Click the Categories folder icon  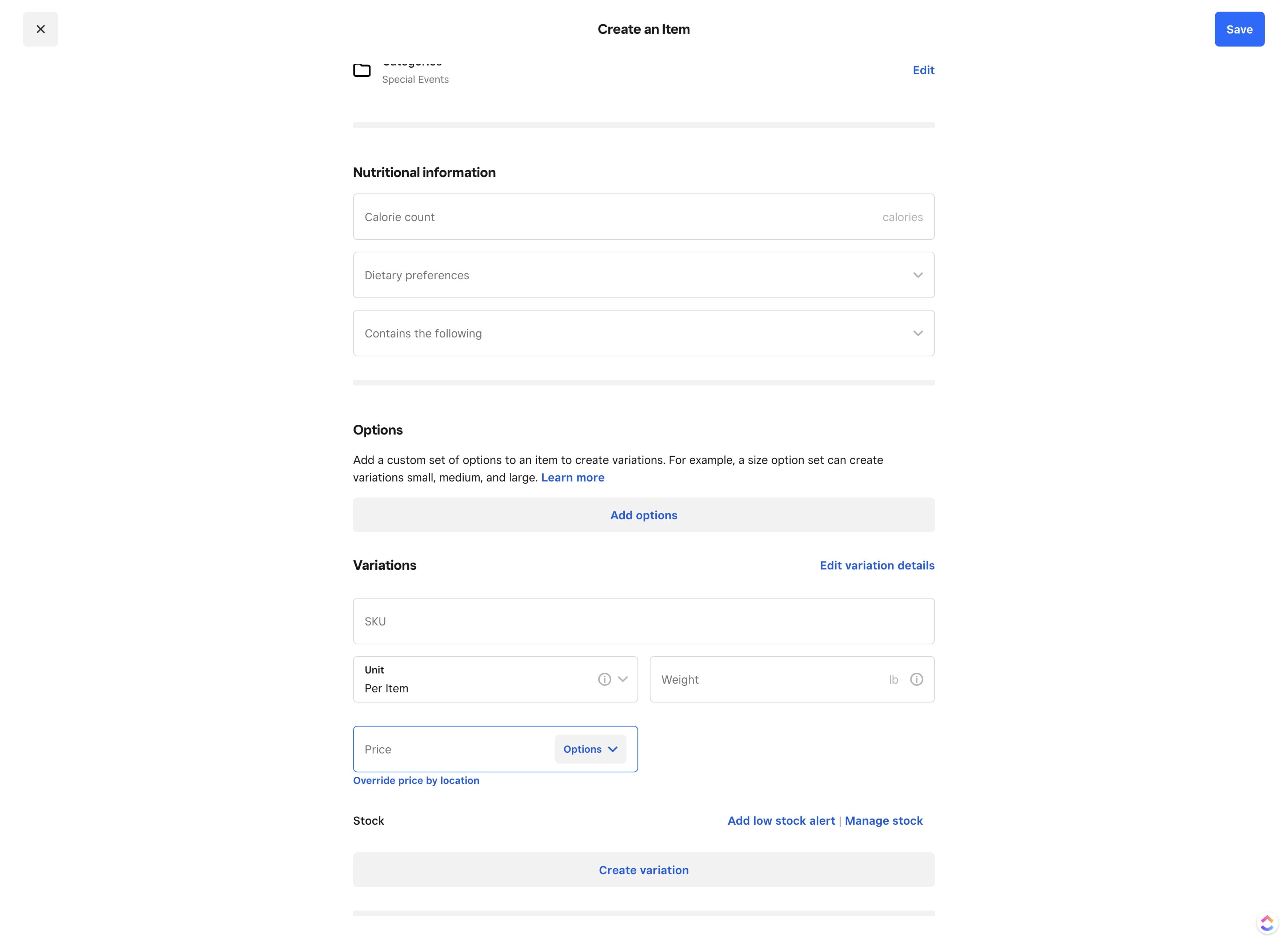[x=362, y=70]
